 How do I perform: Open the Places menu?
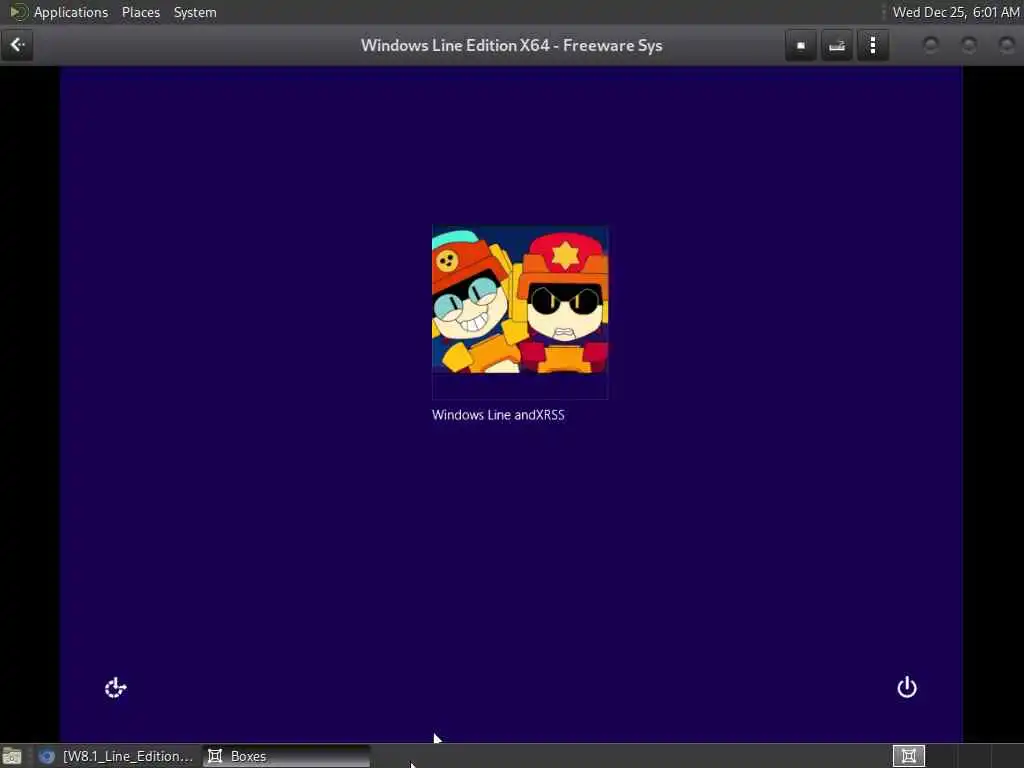[140, 12]
